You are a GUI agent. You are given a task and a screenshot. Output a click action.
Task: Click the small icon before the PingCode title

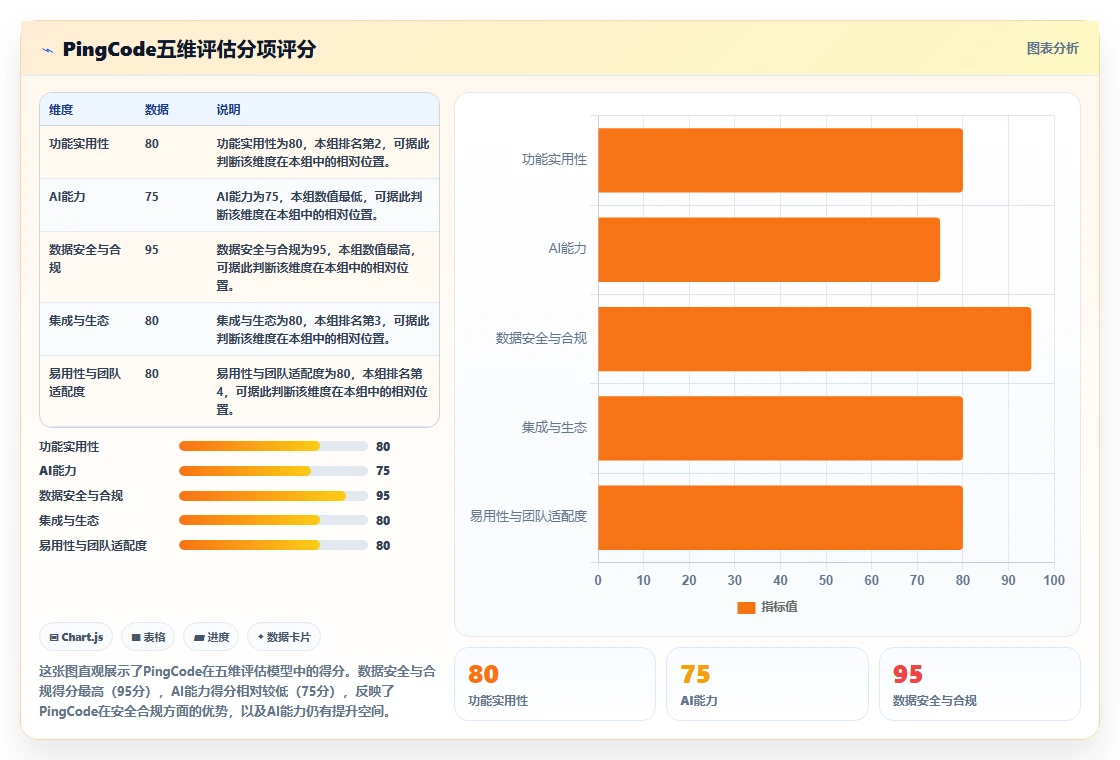[48, 50]
